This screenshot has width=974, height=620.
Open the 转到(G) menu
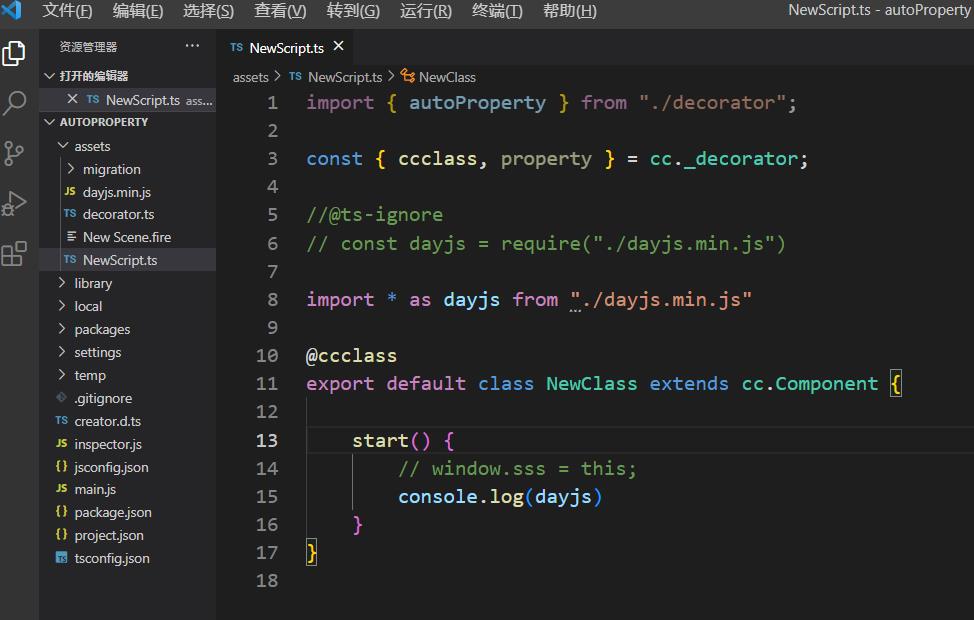353,11
